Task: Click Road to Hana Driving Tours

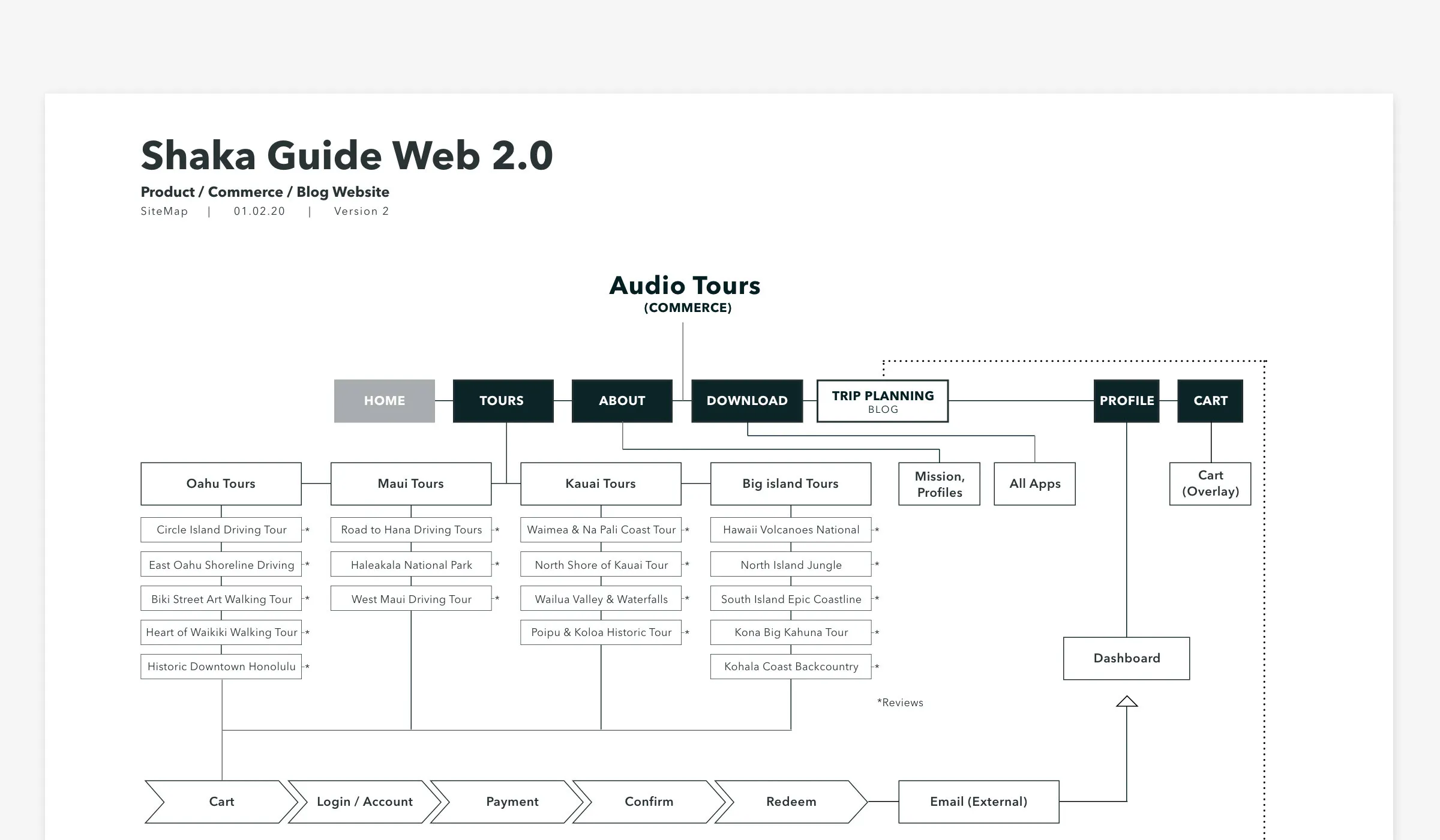Action: pyautogui.click(x=411, y=530)
